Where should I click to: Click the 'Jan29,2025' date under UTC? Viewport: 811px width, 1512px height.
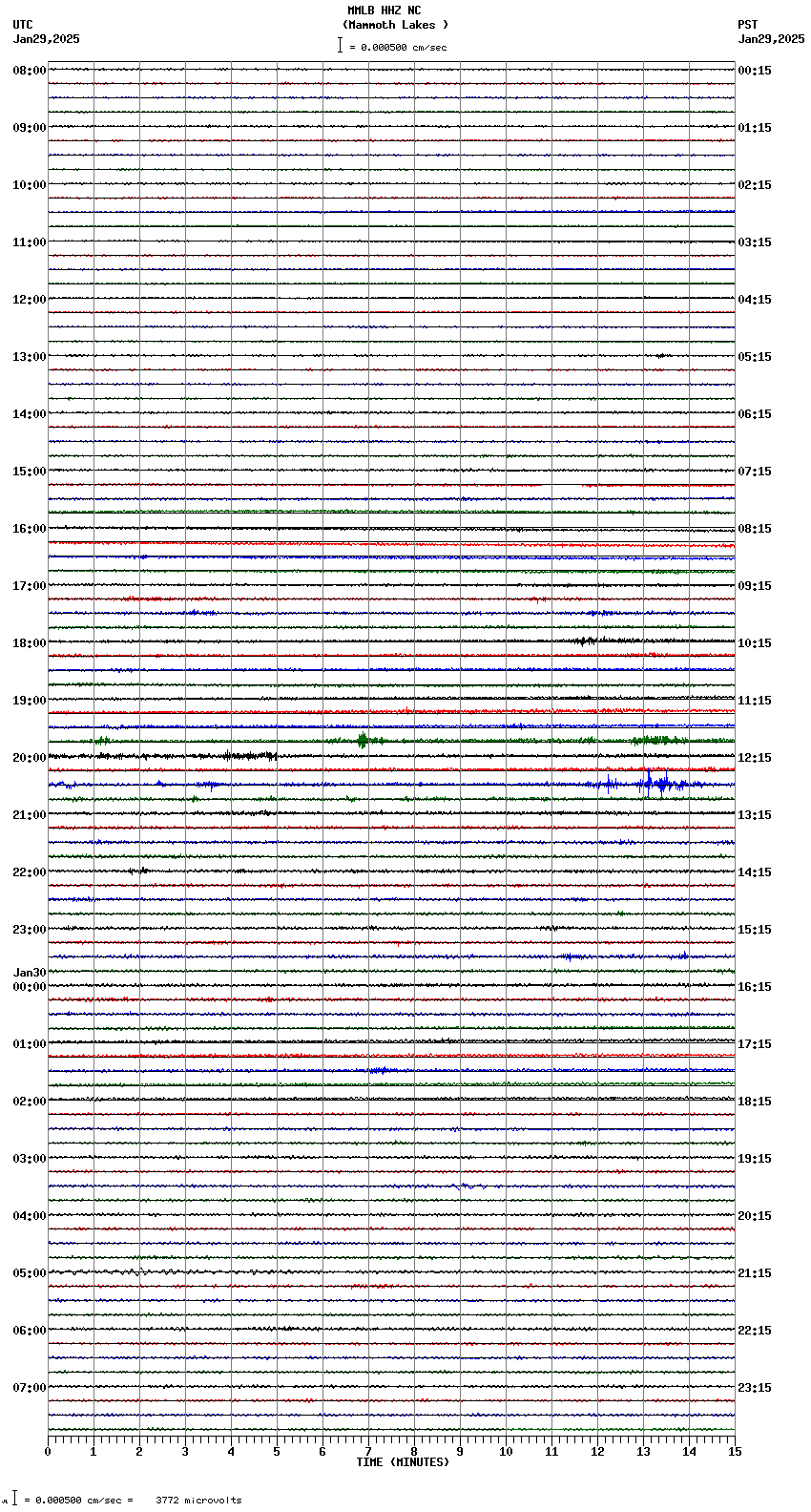(47, 39)
